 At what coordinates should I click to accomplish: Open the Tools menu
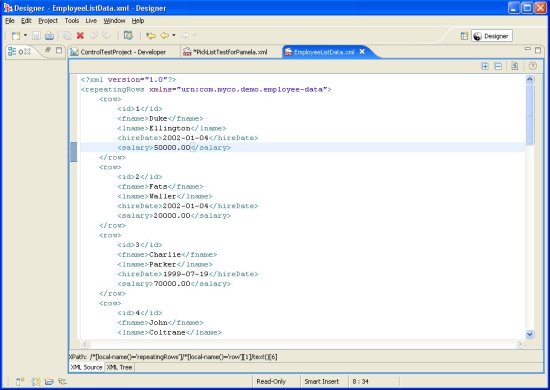[x=72, y=21]
